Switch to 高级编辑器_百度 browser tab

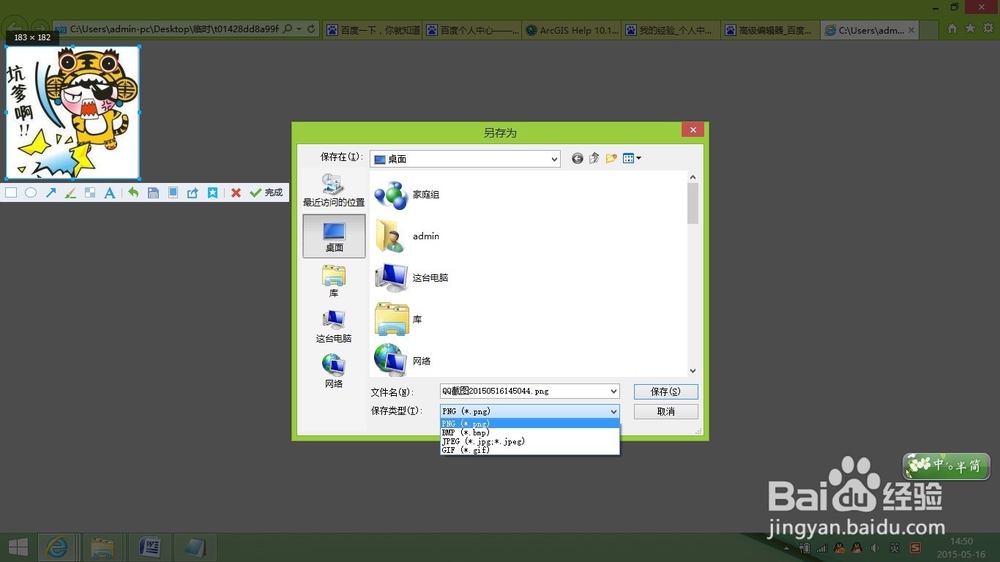(x=770, y=30)
